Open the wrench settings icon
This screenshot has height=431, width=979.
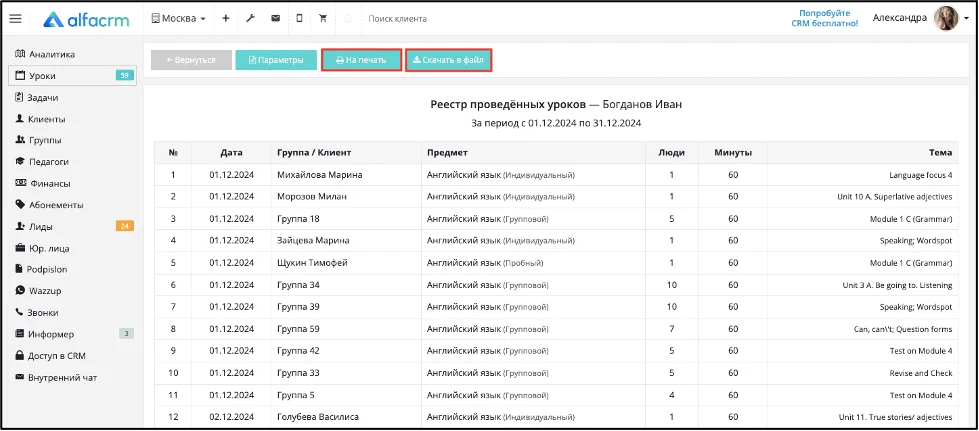[x=250, y=19]
